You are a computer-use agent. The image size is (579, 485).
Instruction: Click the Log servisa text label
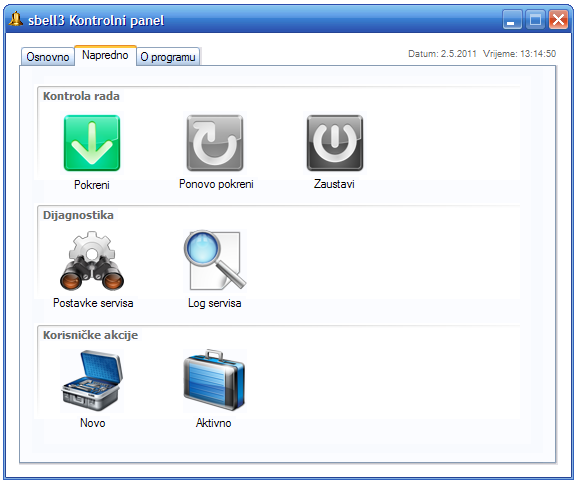[215, 303]
